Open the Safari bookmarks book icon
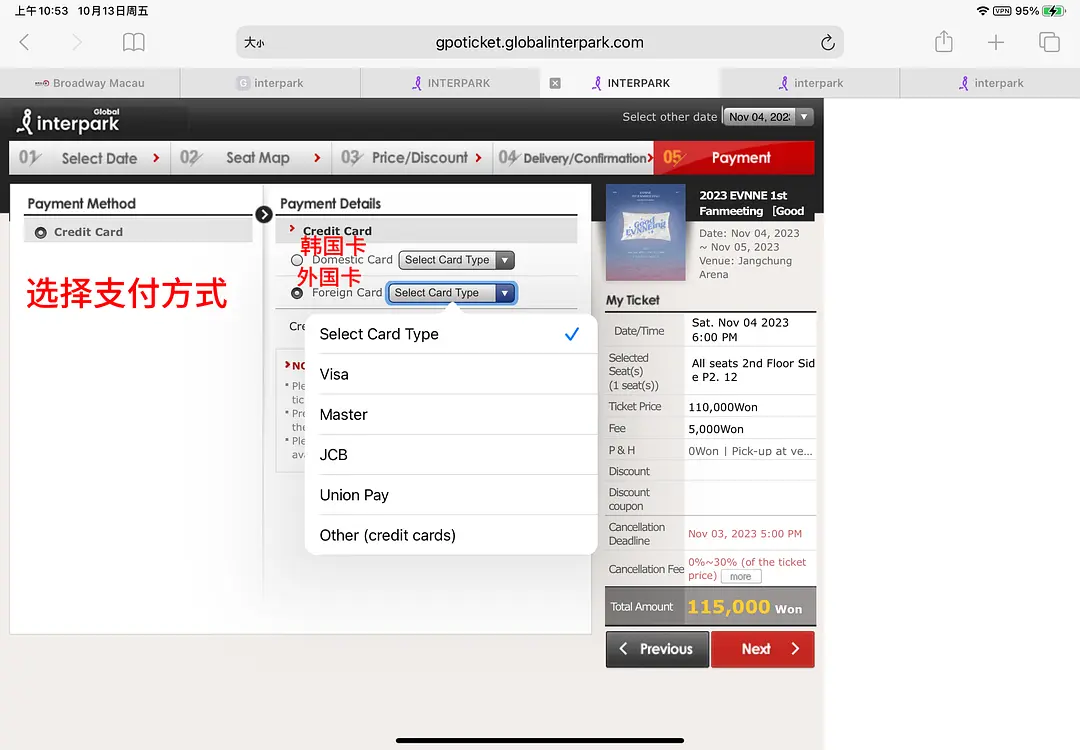Screen dimensions: 1080x750 134,43
